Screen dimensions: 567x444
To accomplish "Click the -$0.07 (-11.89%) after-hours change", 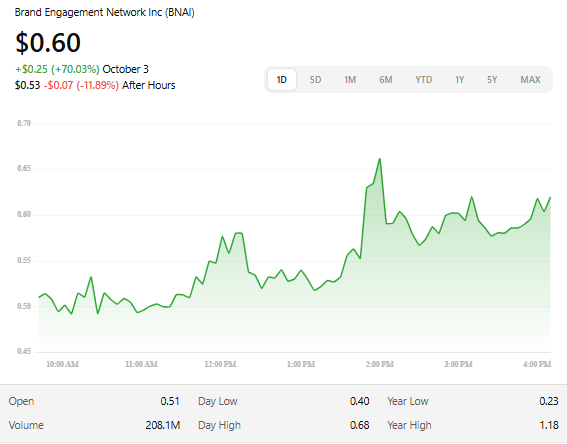I will (x=81, y=85).
